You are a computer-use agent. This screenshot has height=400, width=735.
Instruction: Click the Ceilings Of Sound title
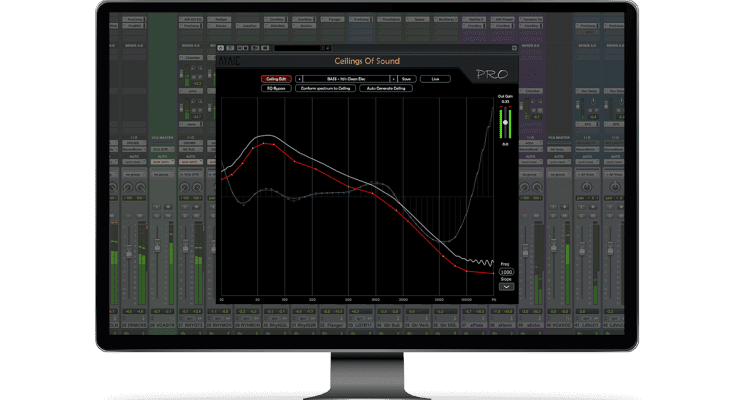coord(367,61)
